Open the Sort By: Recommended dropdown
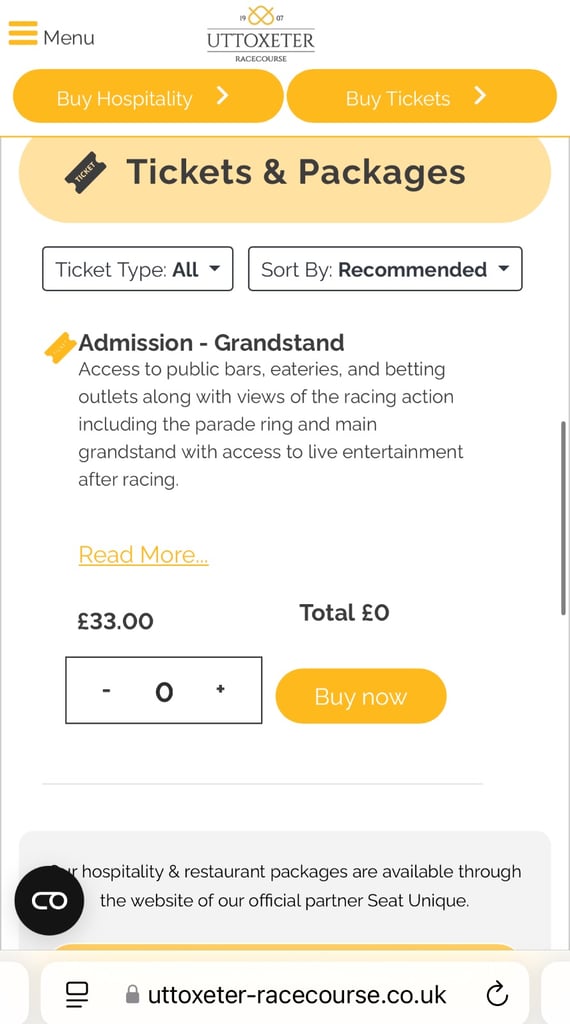 tap(385, 268)
